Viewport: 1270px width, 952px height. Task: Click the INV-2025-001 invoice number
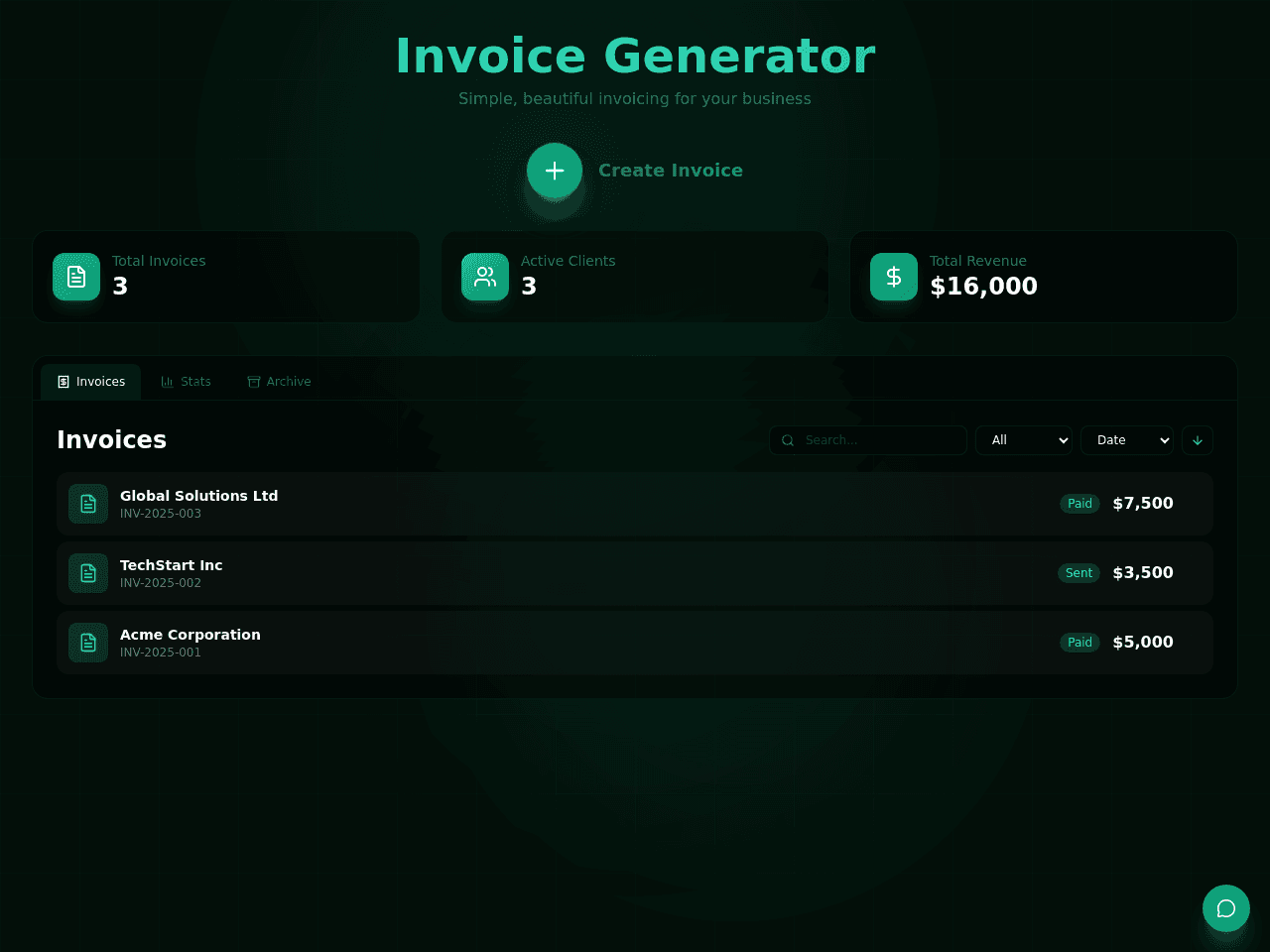click(161, 653)
